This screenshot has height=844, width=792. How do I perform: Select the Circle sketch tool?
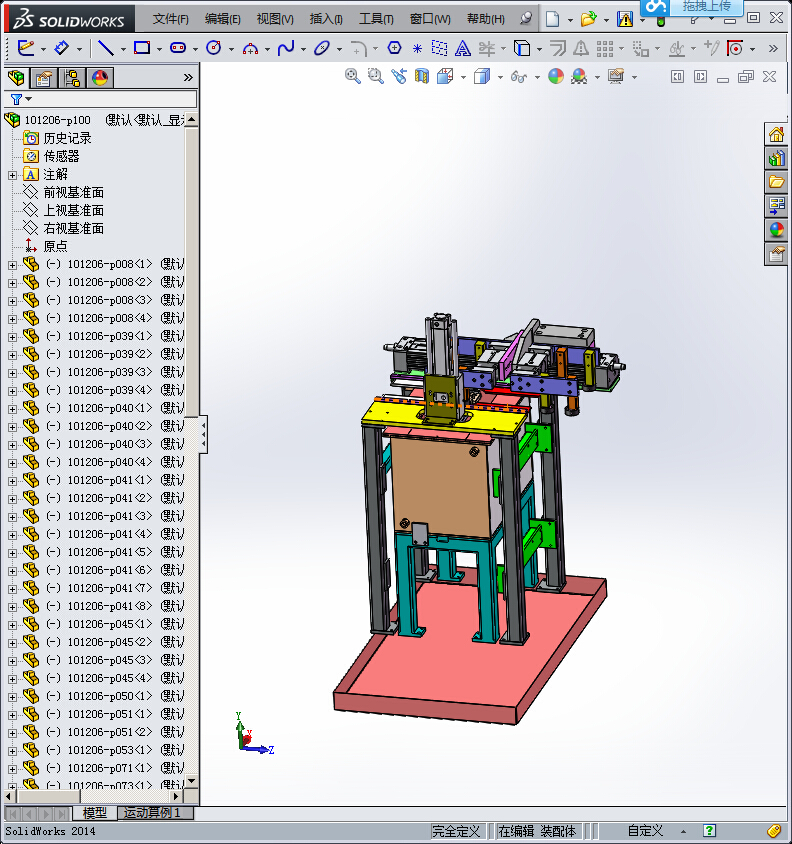pyautogui.click(x=214, y=48)
